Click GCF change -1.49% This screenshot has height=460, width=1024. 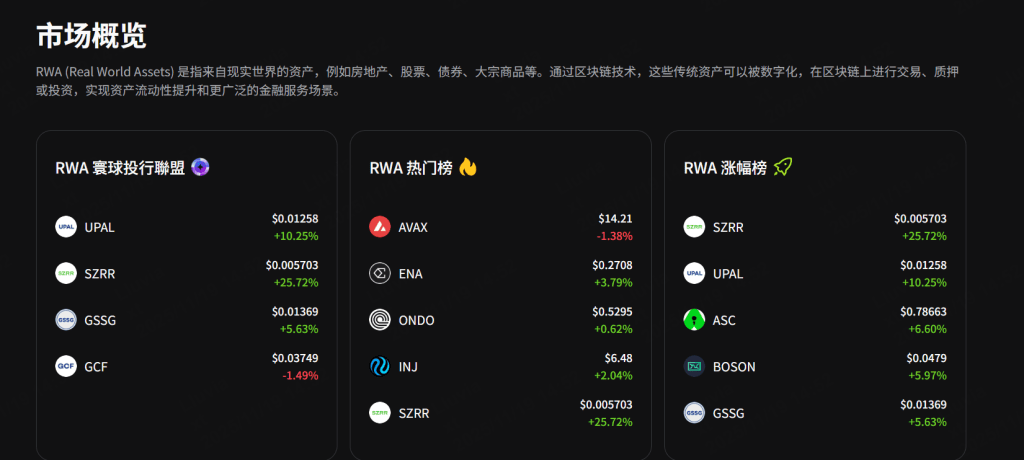pos(300,375)
